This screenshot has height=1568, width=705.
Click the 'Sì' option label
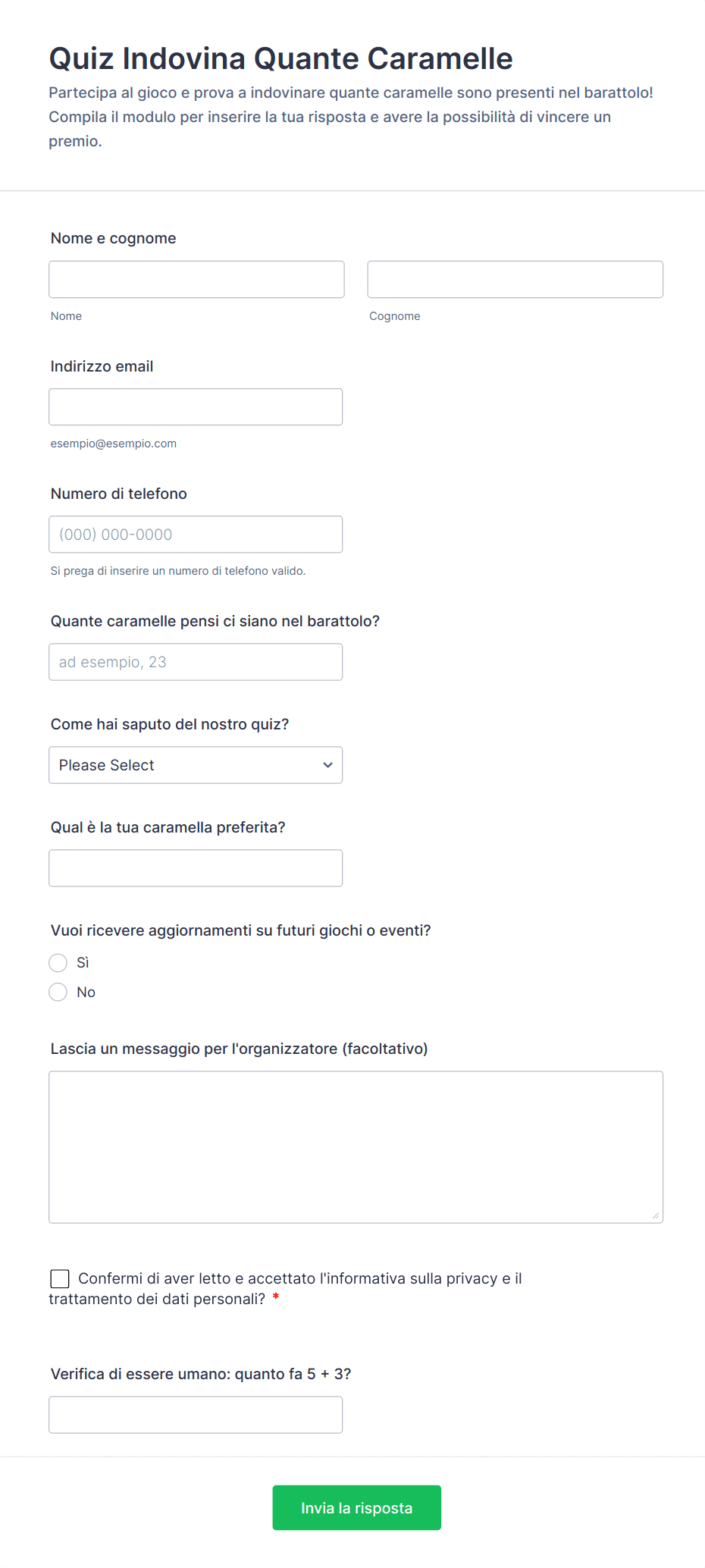pyautogui.click(x=83, y=963)
